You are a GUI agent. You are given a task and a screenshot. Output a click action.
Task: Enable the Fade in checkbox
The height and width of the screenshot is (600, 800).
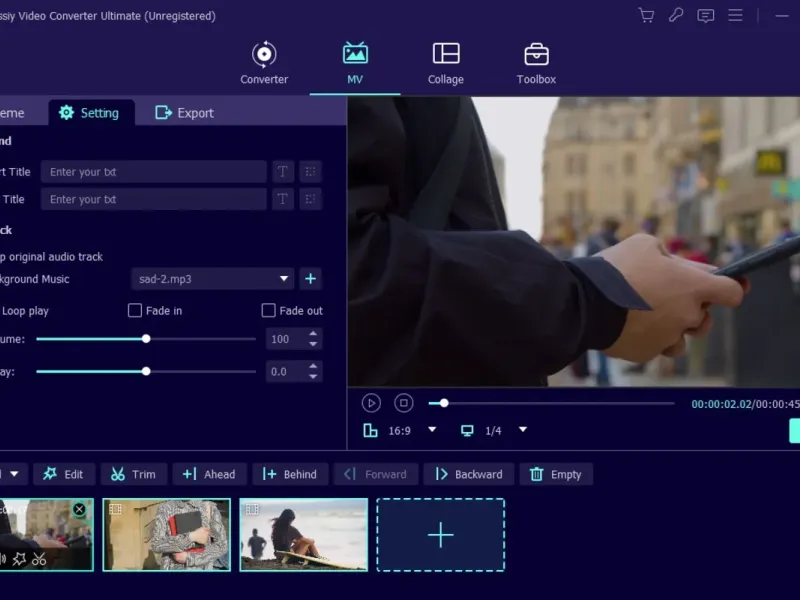pyautogui.click(x=135, y=311)
